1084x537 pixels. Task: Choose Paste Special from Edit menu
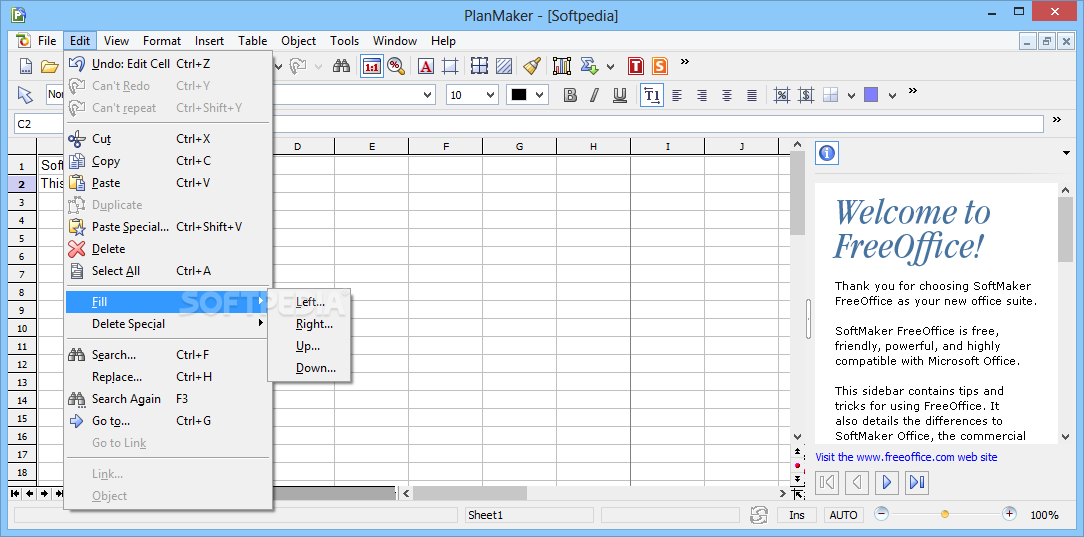(169, 227)
